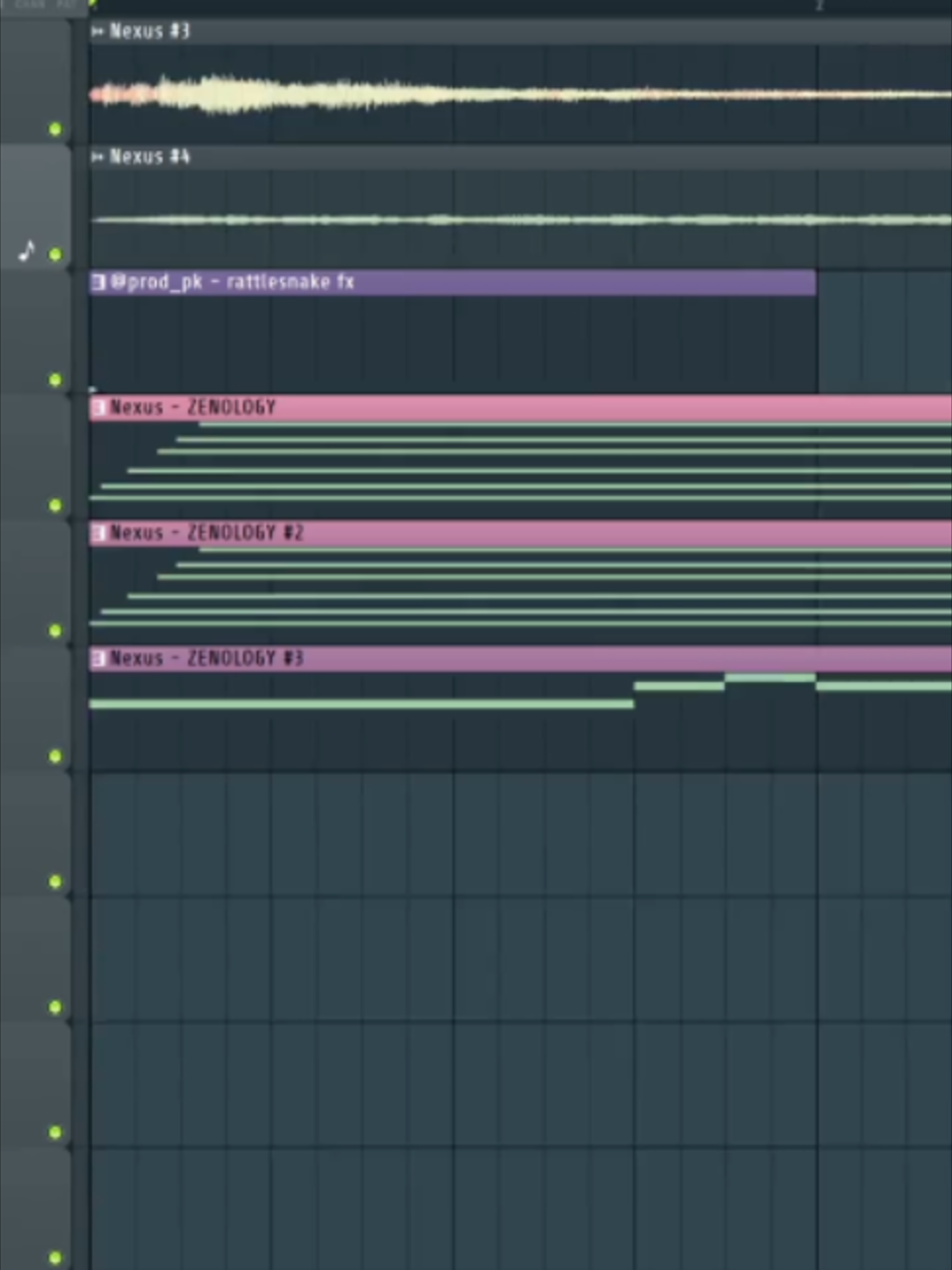The width and height of the screenshot is (952, 1270).
Task: Select the Nexus - ZENOLOGY pattern clip title
Action: (193, 408)
